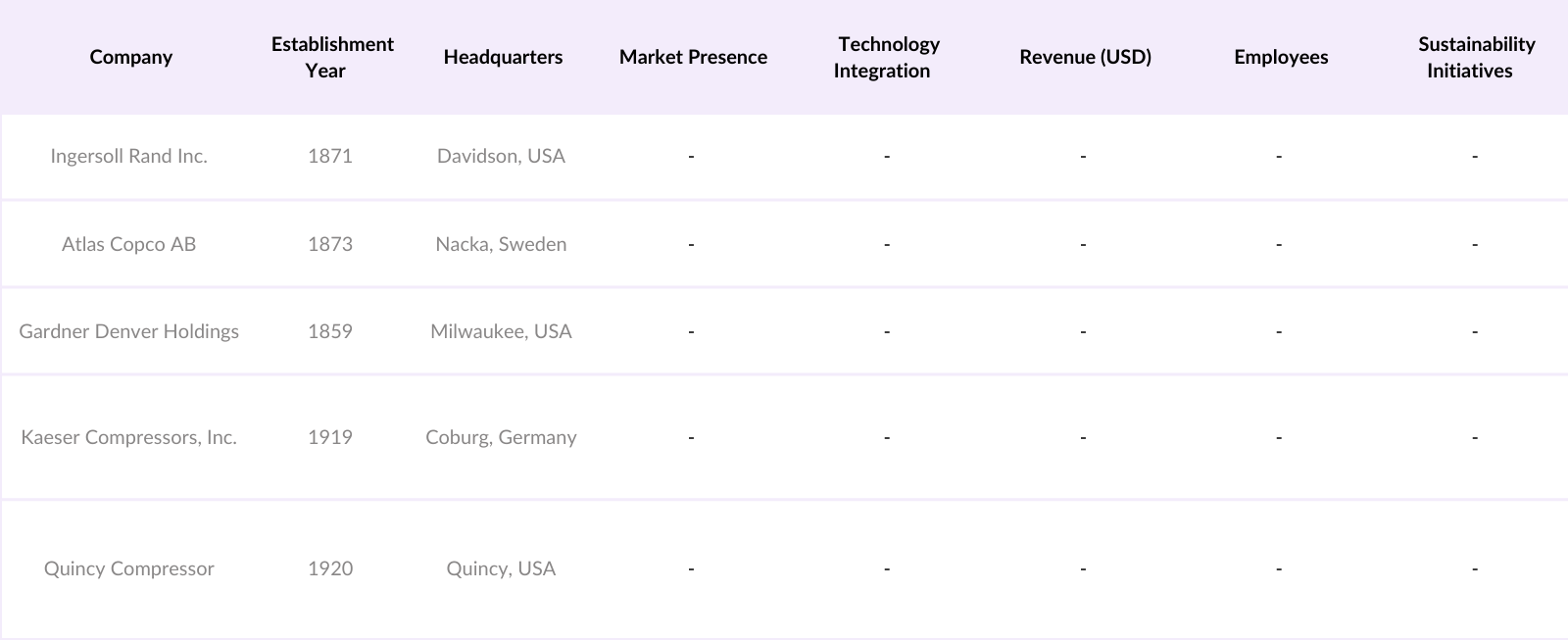Select the 1871 establishment year cell
The width and height of the screenshot is (1568, 640).
tap(330, 156)
